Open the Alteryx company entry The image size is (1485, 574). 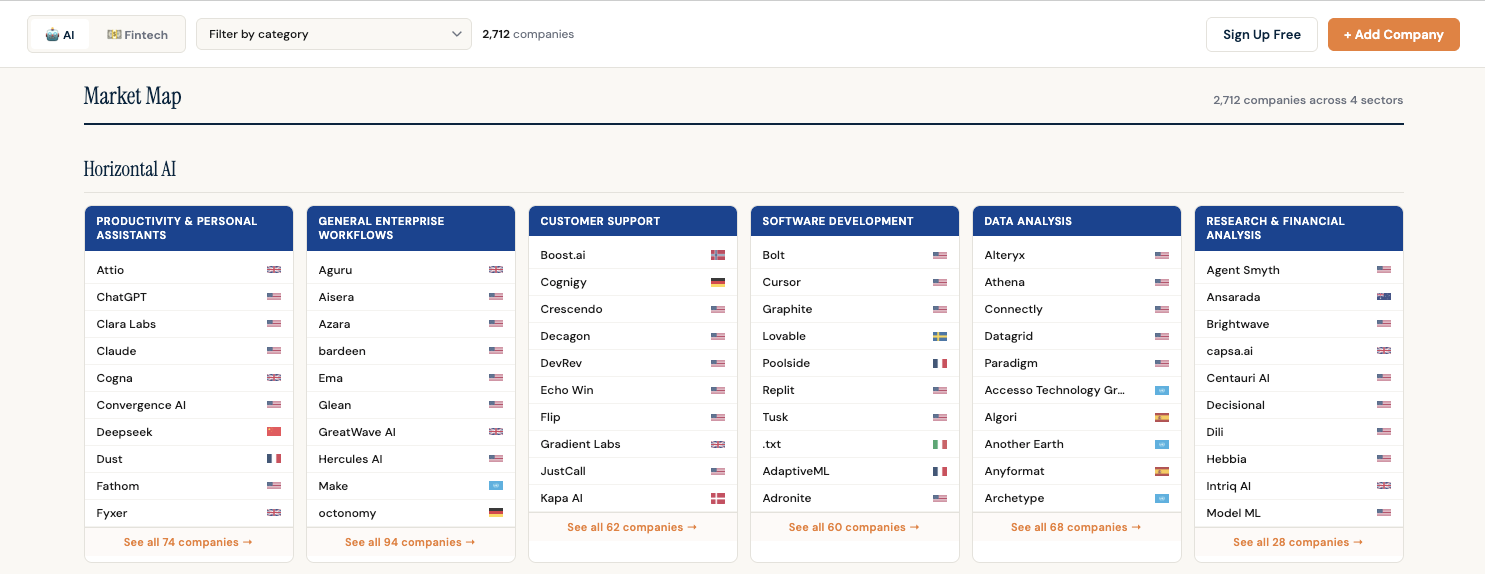click(1077, 255)
